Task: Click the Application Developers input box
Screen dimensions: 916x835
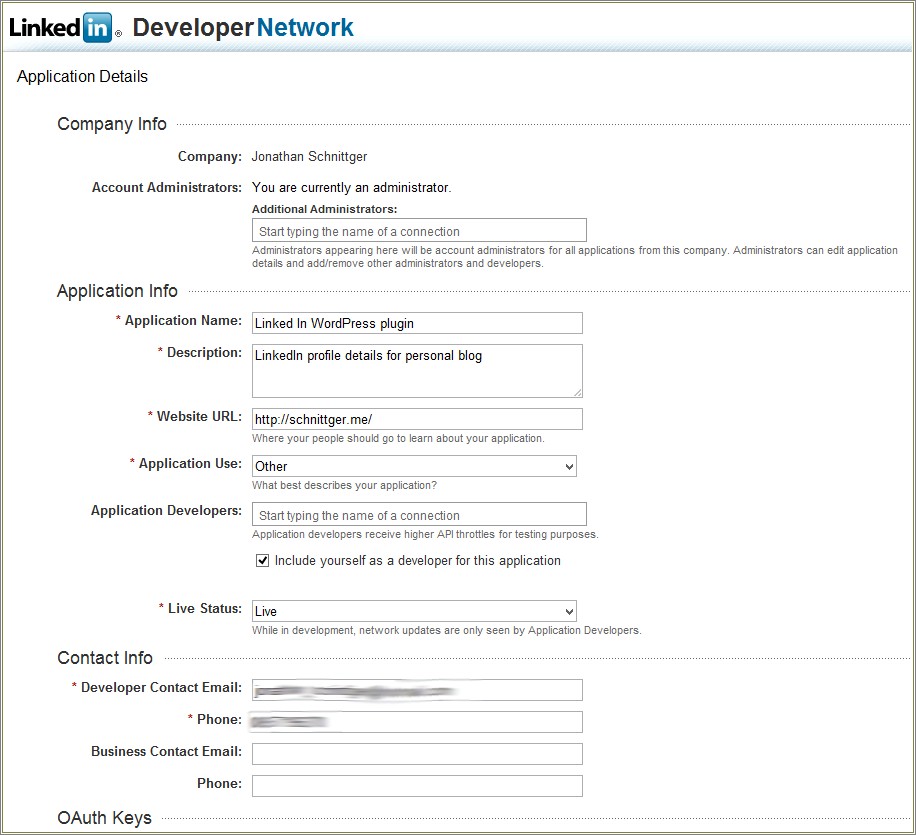Action: (419, 514)
